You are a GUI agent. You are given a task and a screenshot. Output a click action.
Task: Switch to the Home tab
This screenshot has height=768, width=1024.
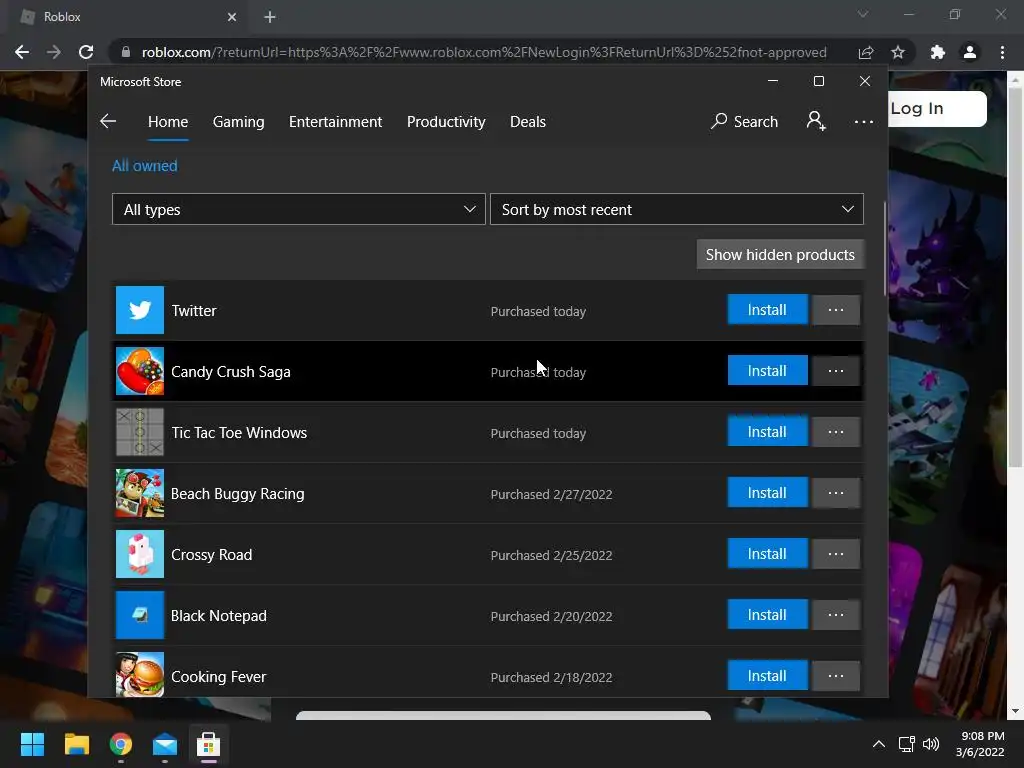click(x=168, y=122)
